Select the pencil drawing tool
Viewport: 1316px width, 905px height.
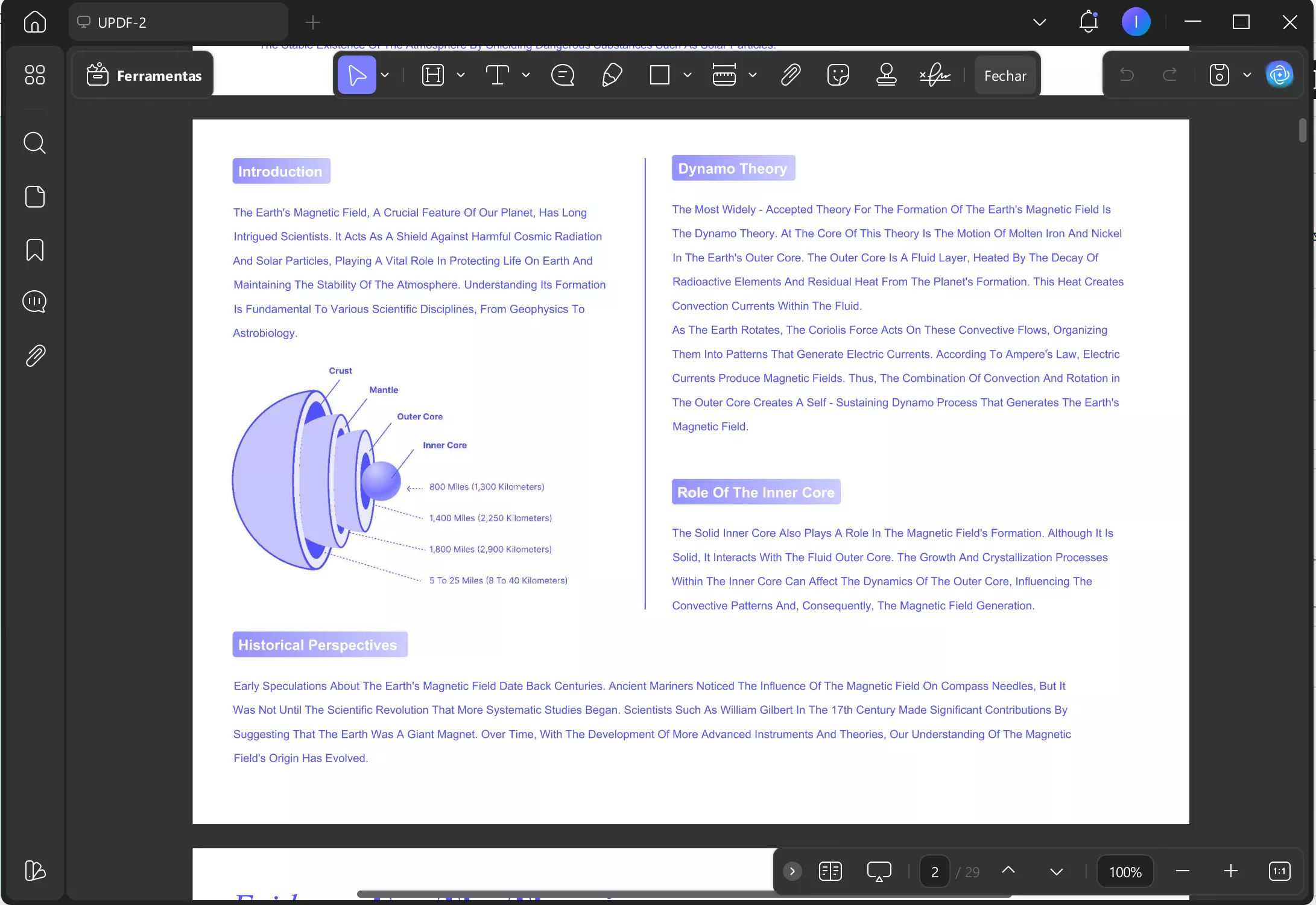pyautogui.click(x=612, y=75)
